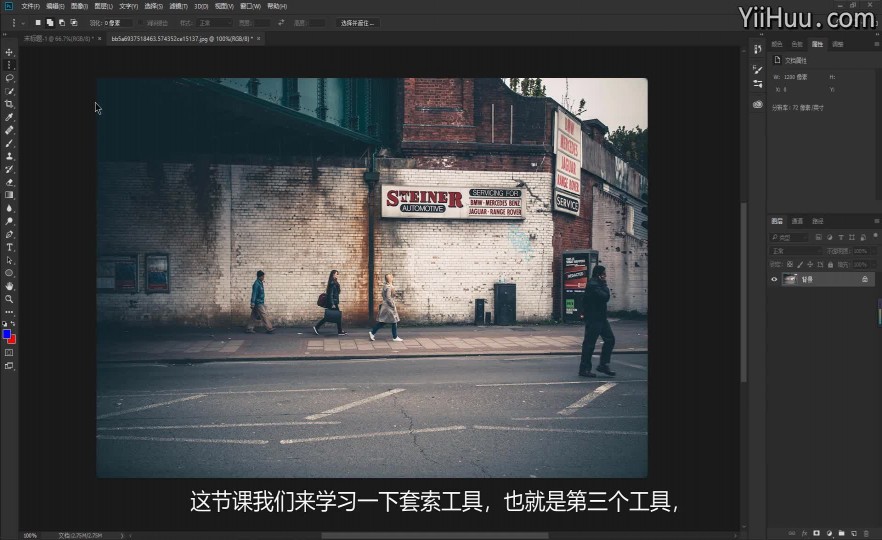The height and width of the screenshot is (540, 882).
Task: Toggle the shape layer filter icon
Action: pos(852,237)
